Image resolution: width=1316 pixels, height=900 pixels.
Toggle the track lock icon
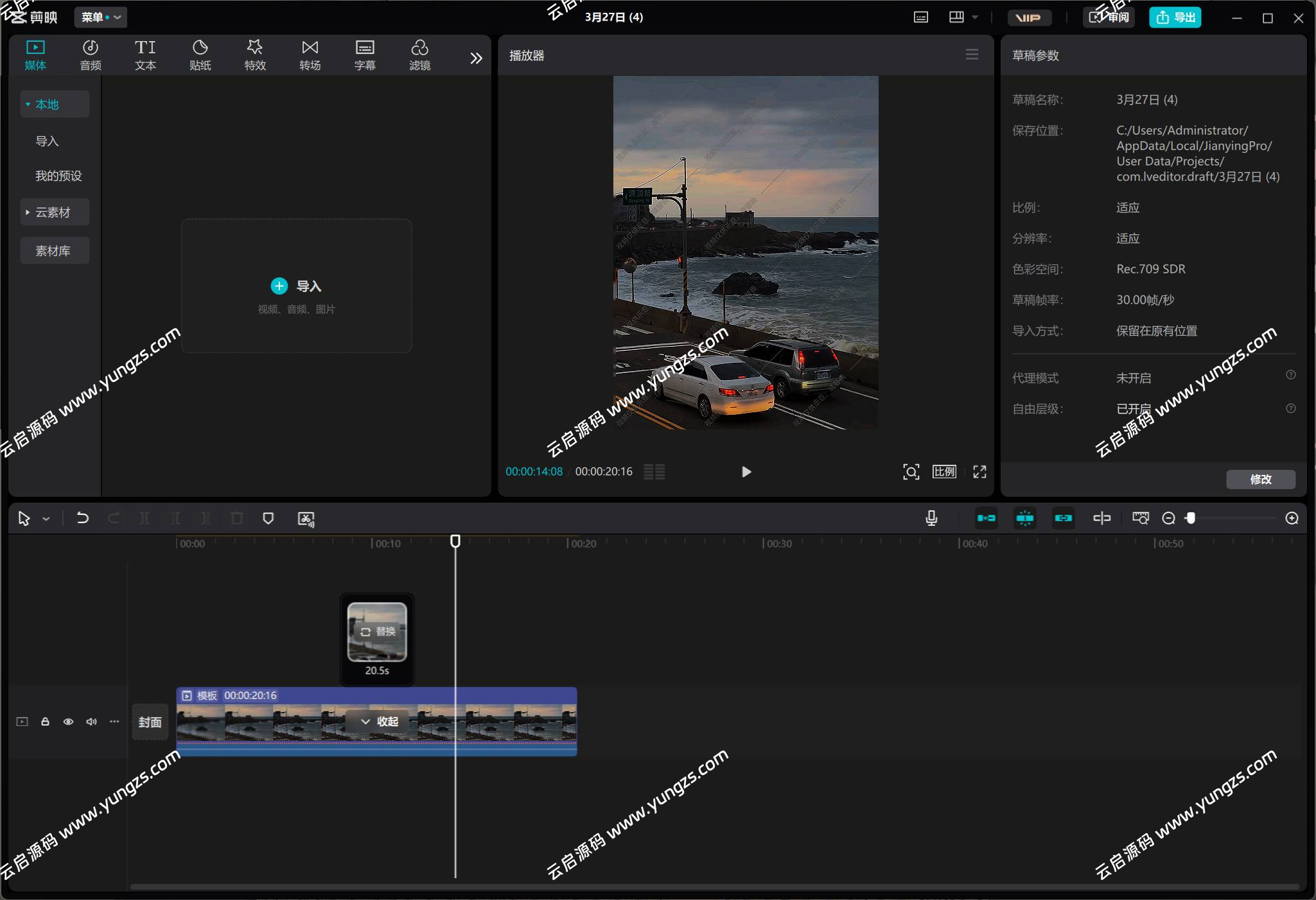[x=45, y=722]
